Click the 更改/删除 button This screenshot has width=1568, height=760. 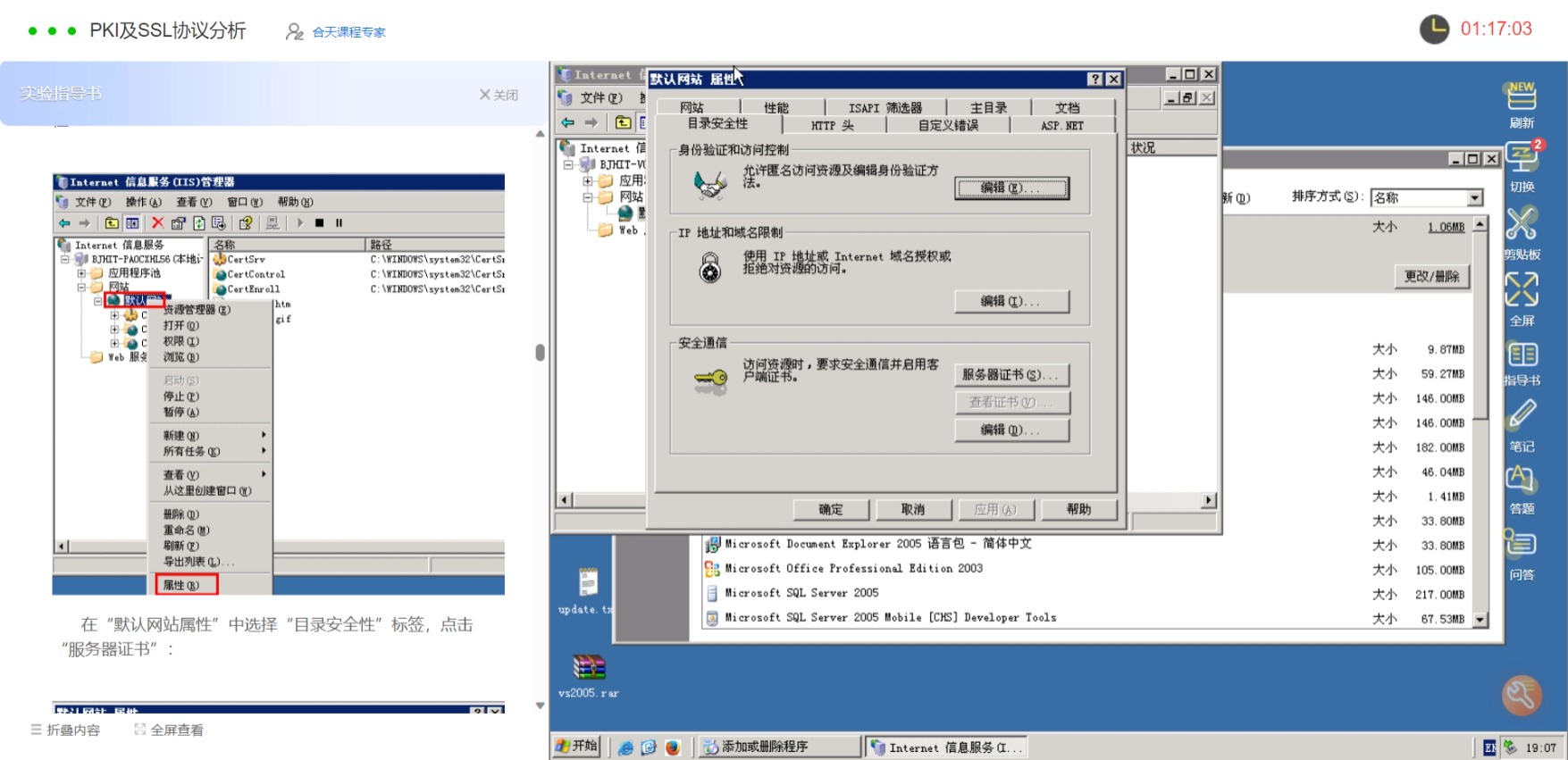click(x=1431, y=276)
